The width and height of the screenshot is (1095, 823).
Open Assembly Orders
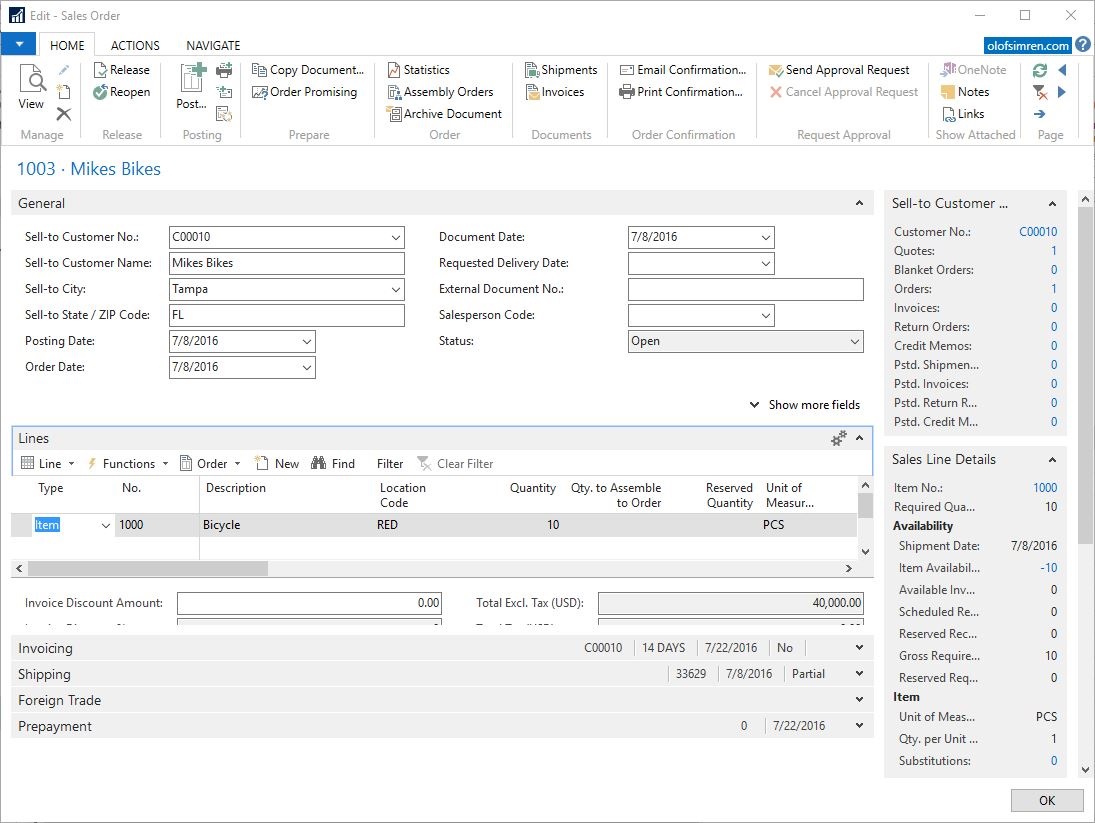click(x=440, y=91)
